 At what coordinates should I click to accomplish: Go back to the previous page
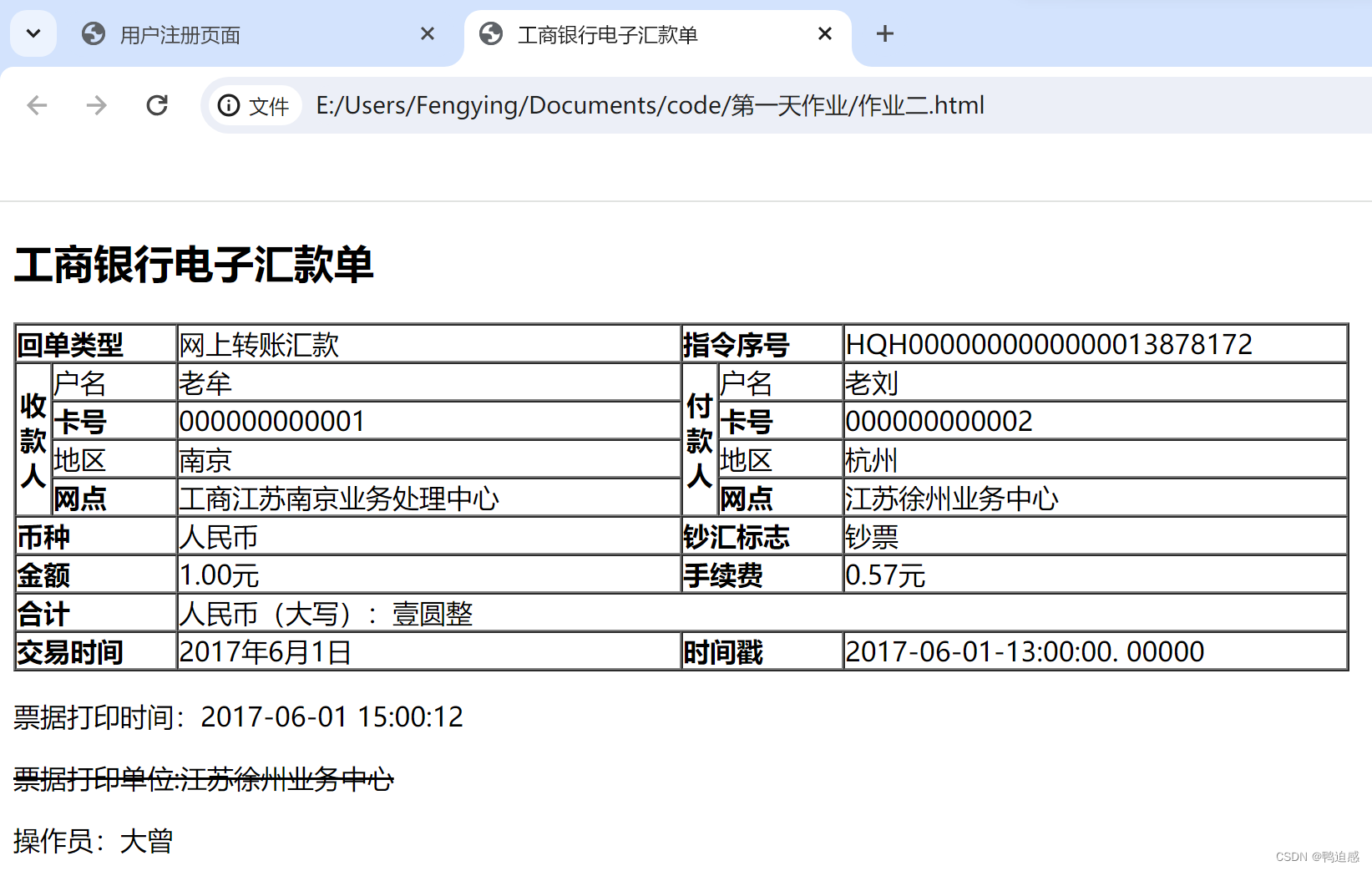(x=37, y=105)
